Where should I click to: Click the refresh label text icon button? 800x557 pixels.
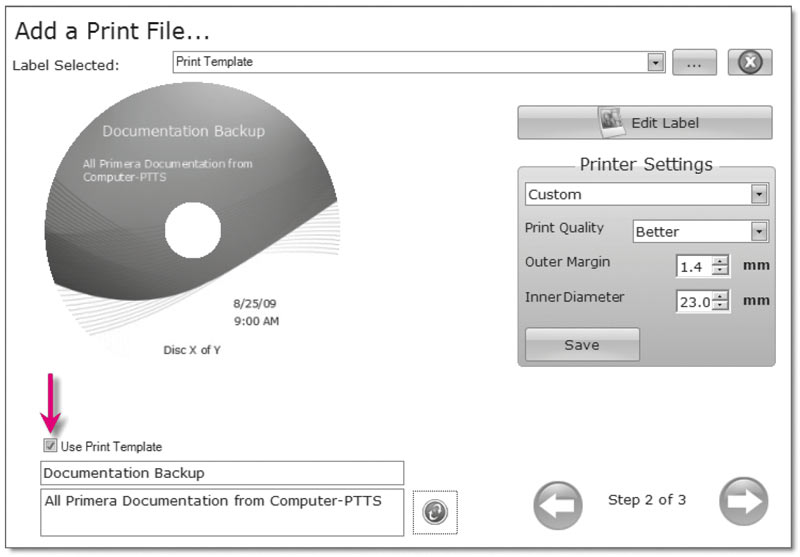click(x=435, y=512)
